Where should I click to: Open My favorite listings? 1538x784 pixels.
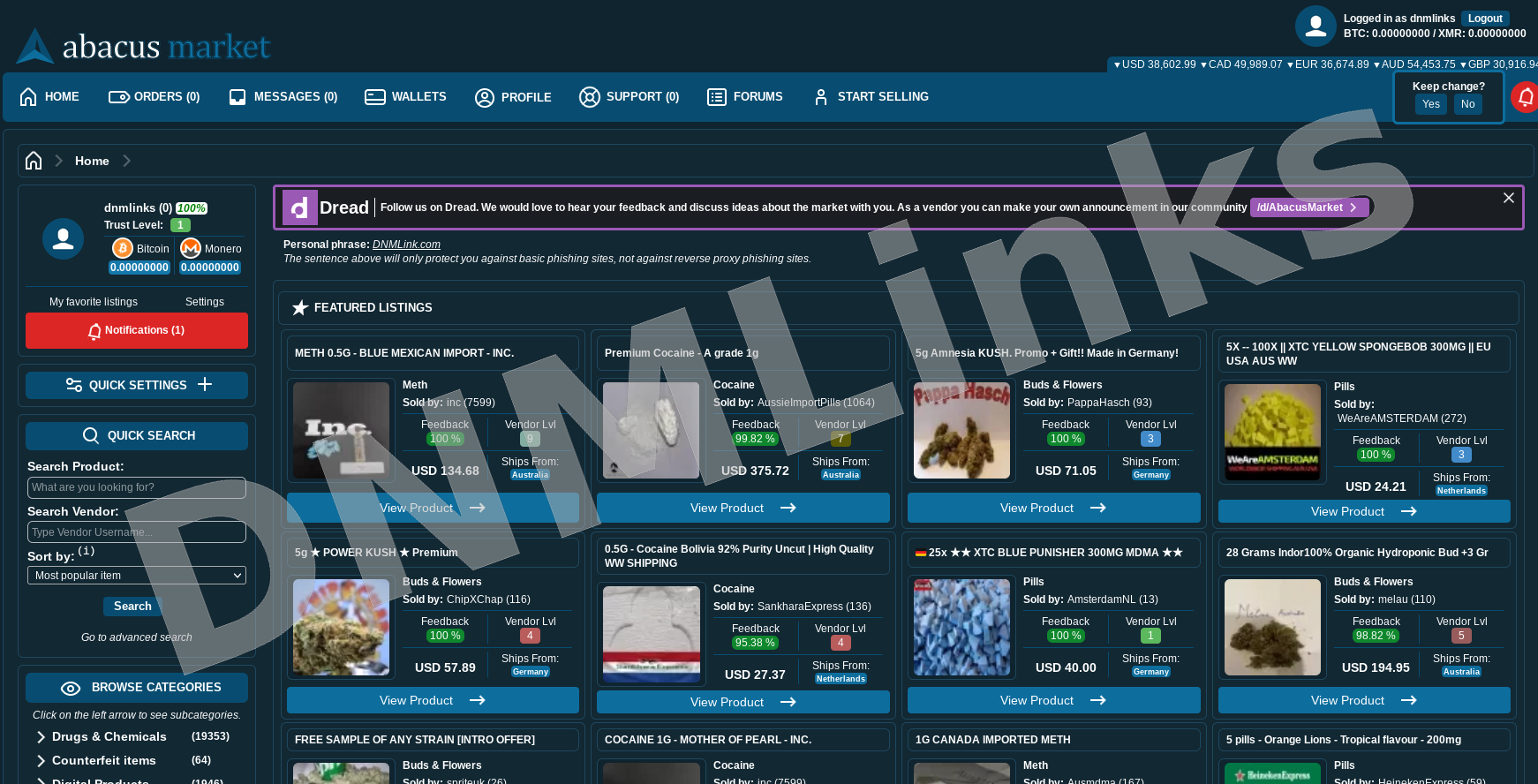(94, 302)
